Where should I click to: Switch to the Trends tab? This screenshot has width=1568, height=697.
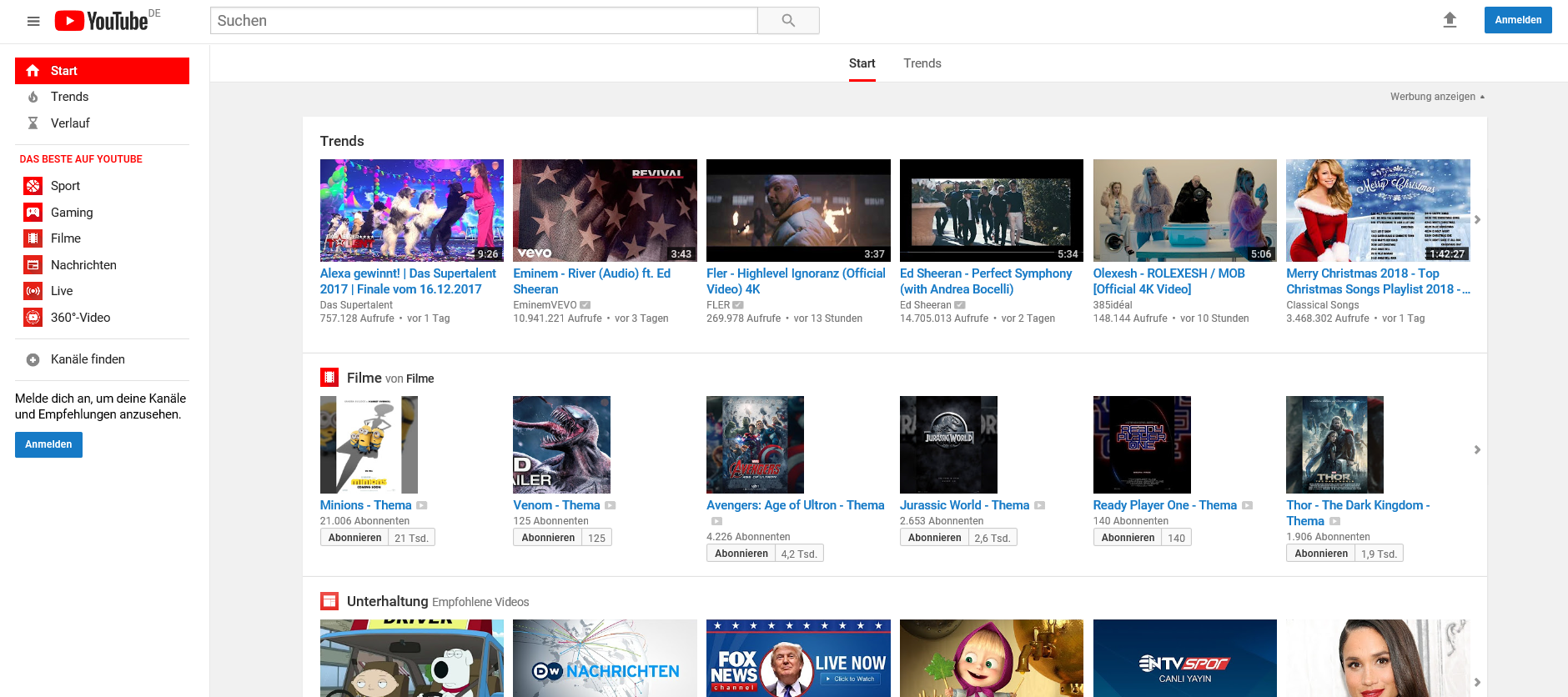922,63
